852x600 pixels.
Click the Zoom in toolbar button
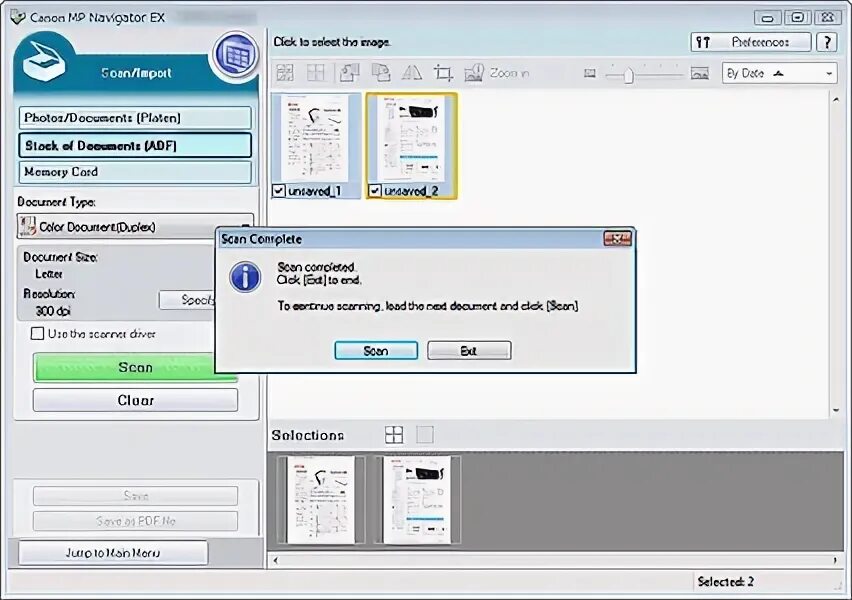pos(497,73)
